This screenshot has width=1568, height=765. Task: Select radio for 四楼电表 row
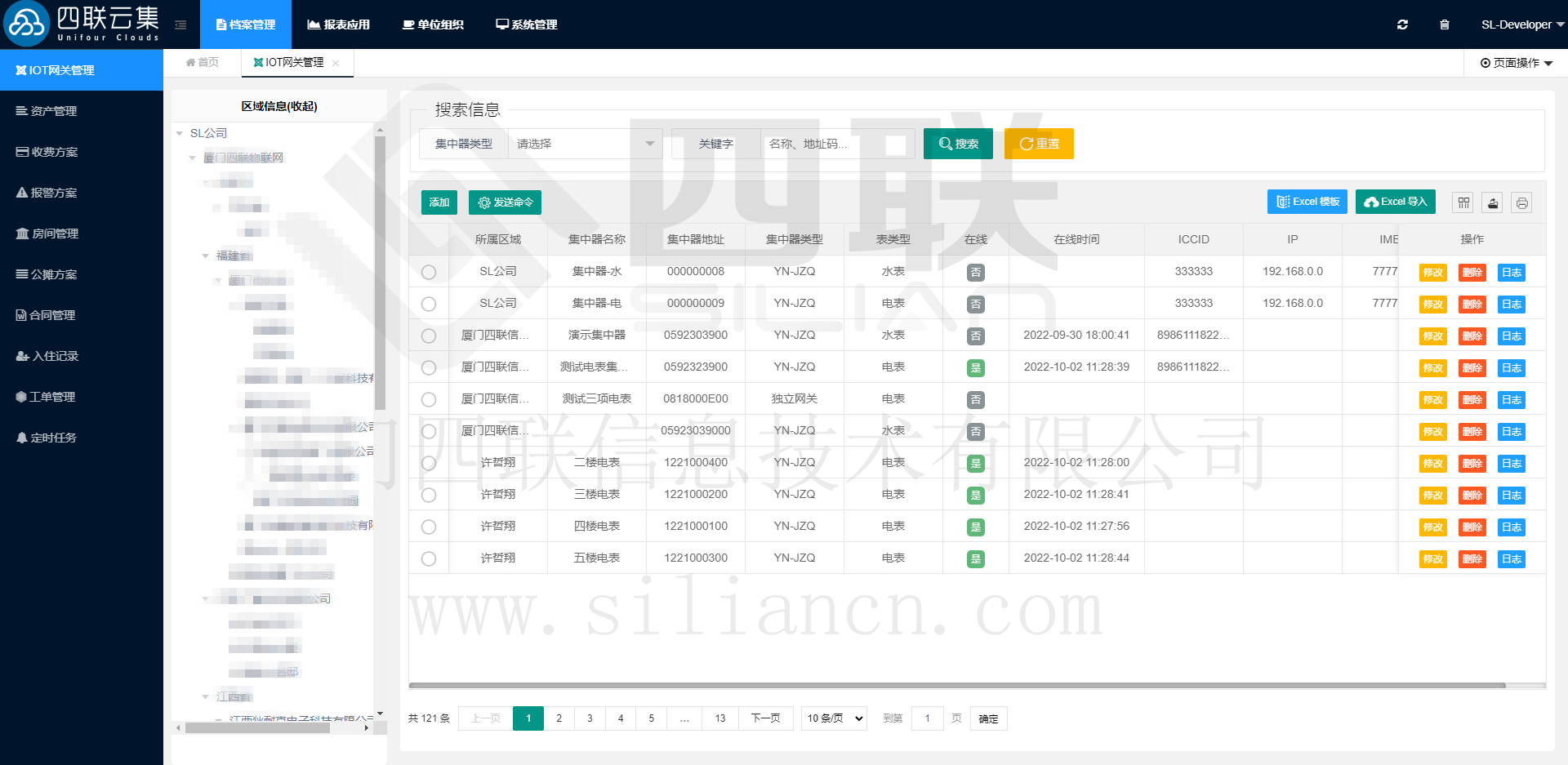pos(429,527)
